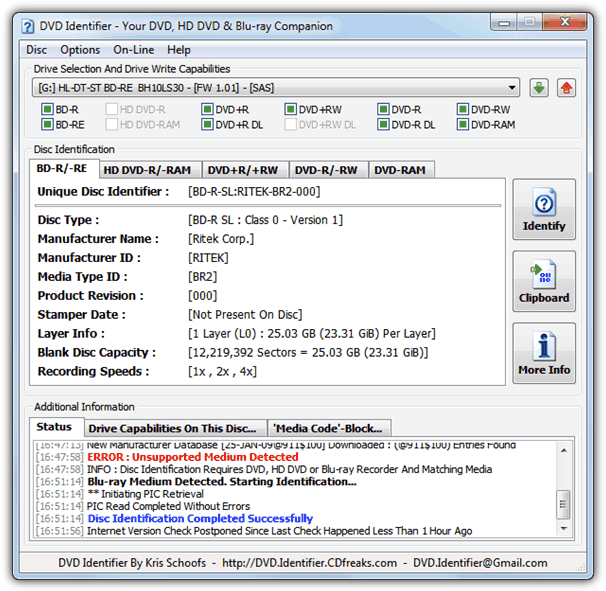The height and width of the screenshot is (591, 606).
Task: Click the Manufacturer Name value Ritek Corp.
Action: (x=221, y=239)
